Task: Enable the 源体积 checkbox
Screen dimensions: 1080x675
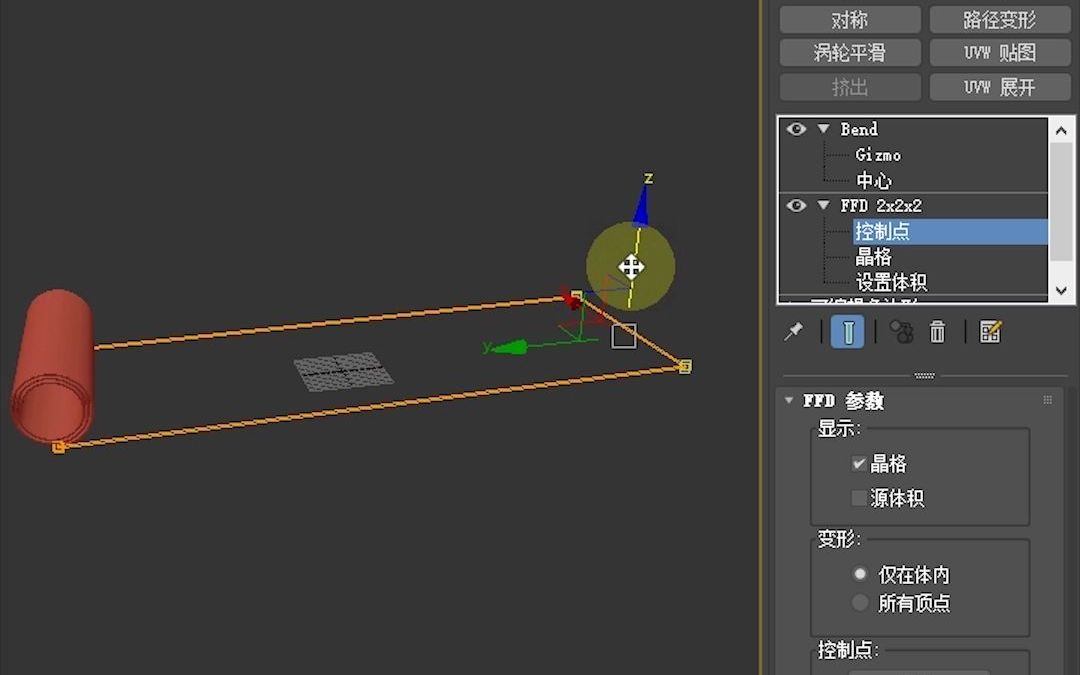Action: pos(859,498)
